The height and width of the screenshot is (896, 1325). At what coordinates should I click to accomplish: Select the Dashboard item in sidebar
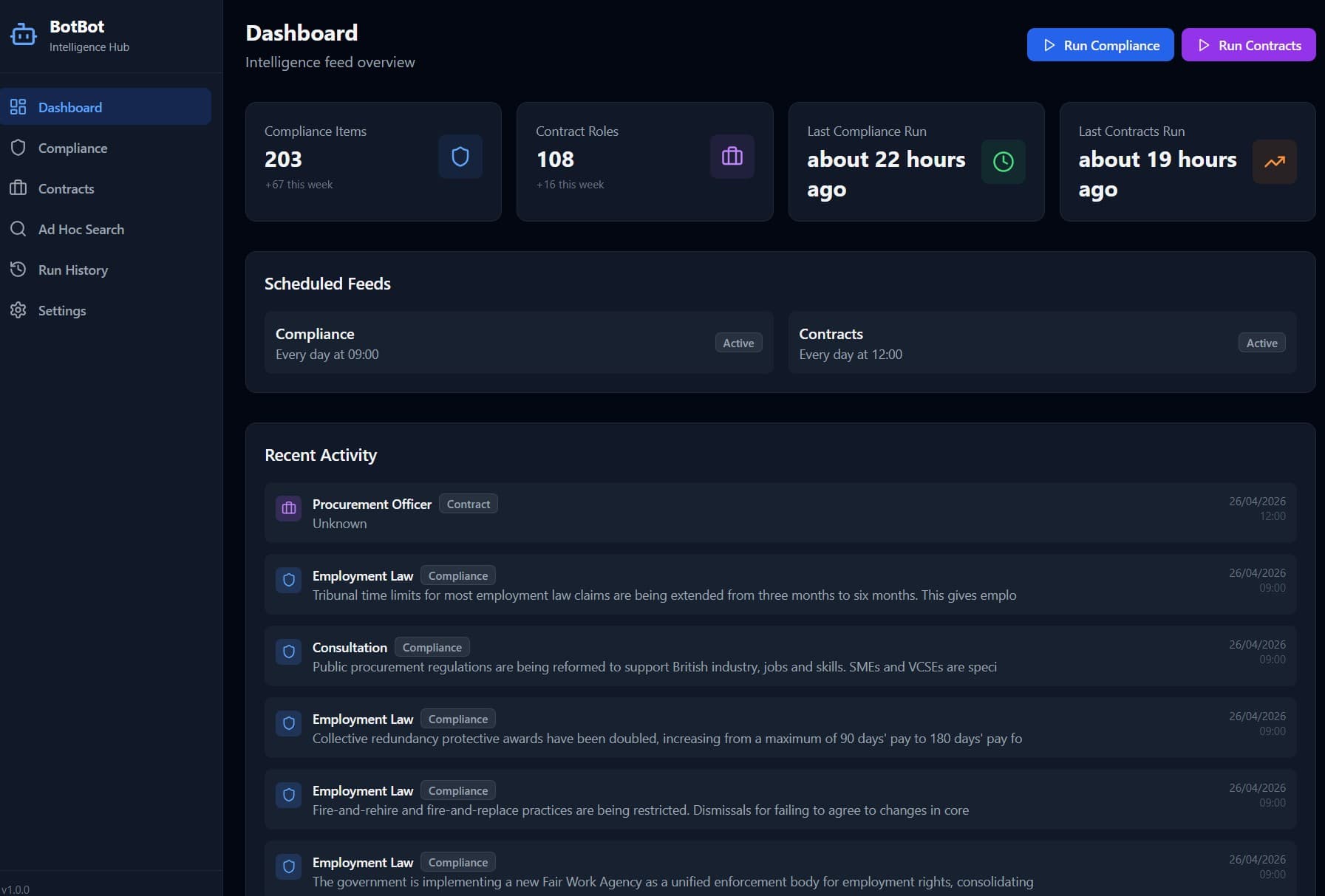(x=69, y=107)
